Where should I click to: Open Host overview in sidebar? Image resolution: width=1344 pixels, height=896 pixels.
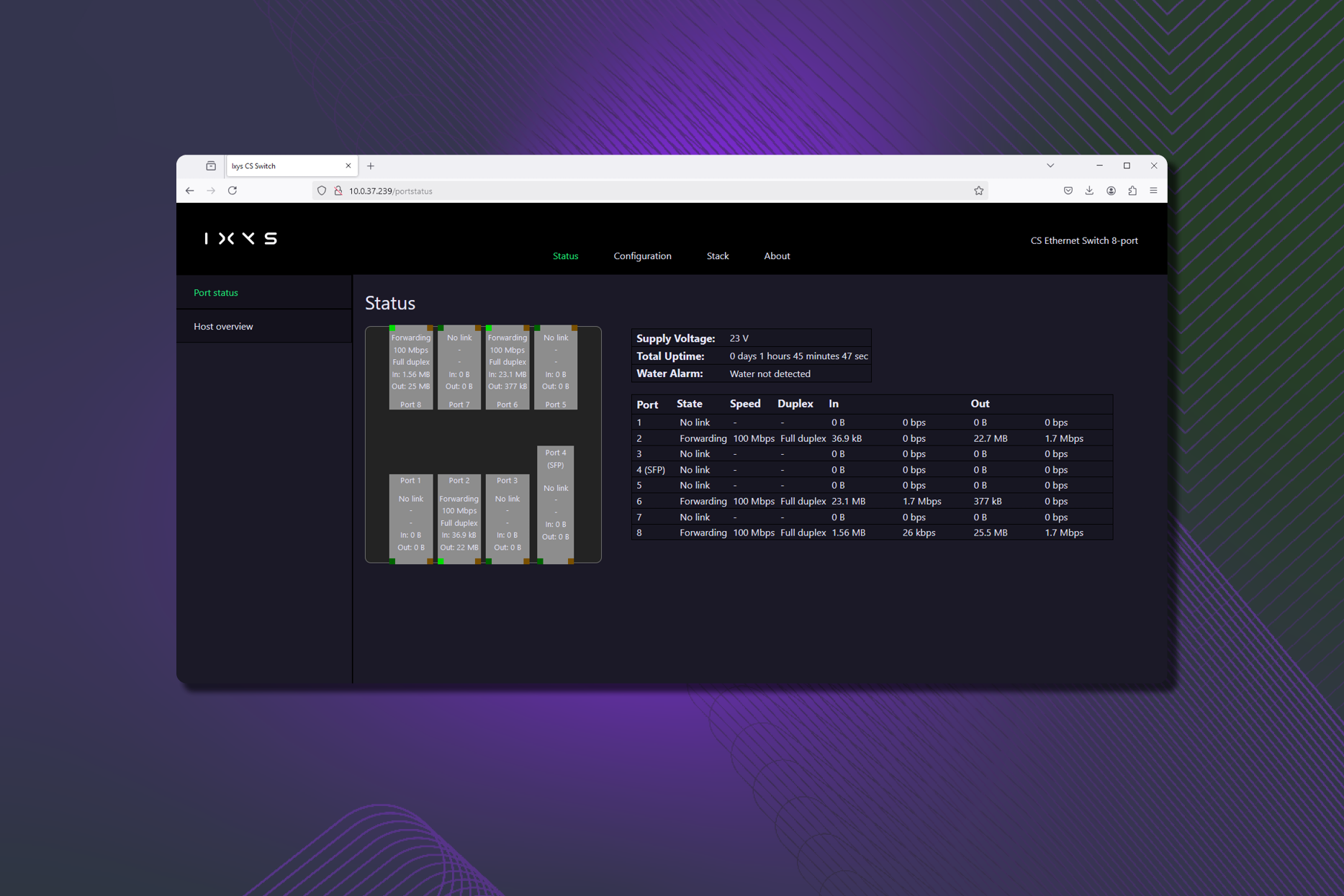[x=223, y=327]
